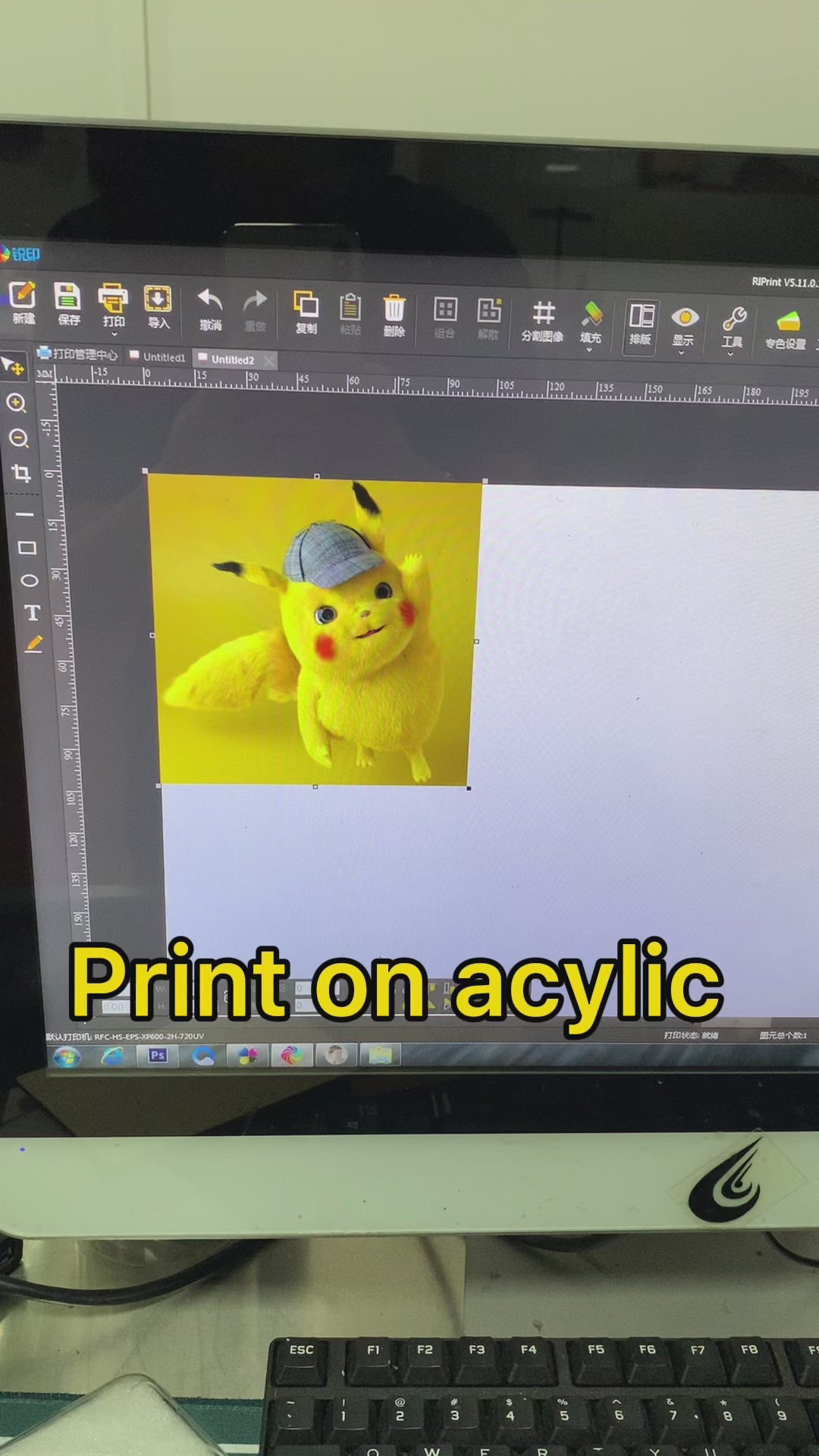The height and width of the screenshot is (1456, 819).
Task: Click the zoom out magnifier tool
Action: pos(18,438)
